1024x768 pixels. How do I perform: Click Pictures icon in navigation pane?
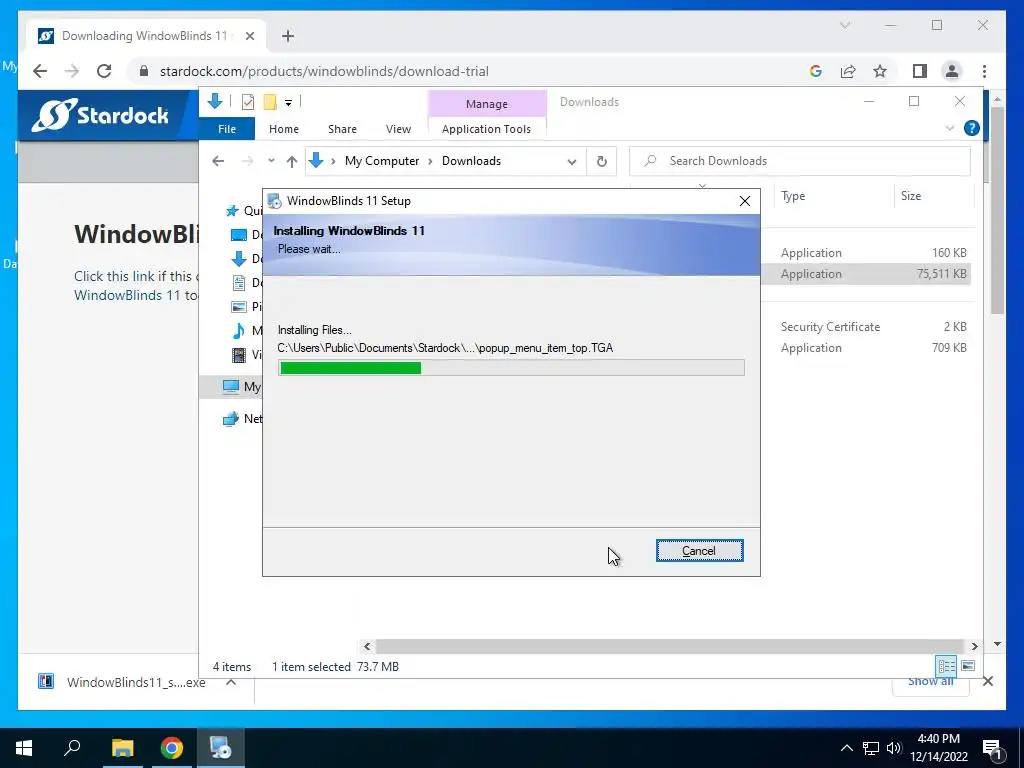(x=239, y=306)
